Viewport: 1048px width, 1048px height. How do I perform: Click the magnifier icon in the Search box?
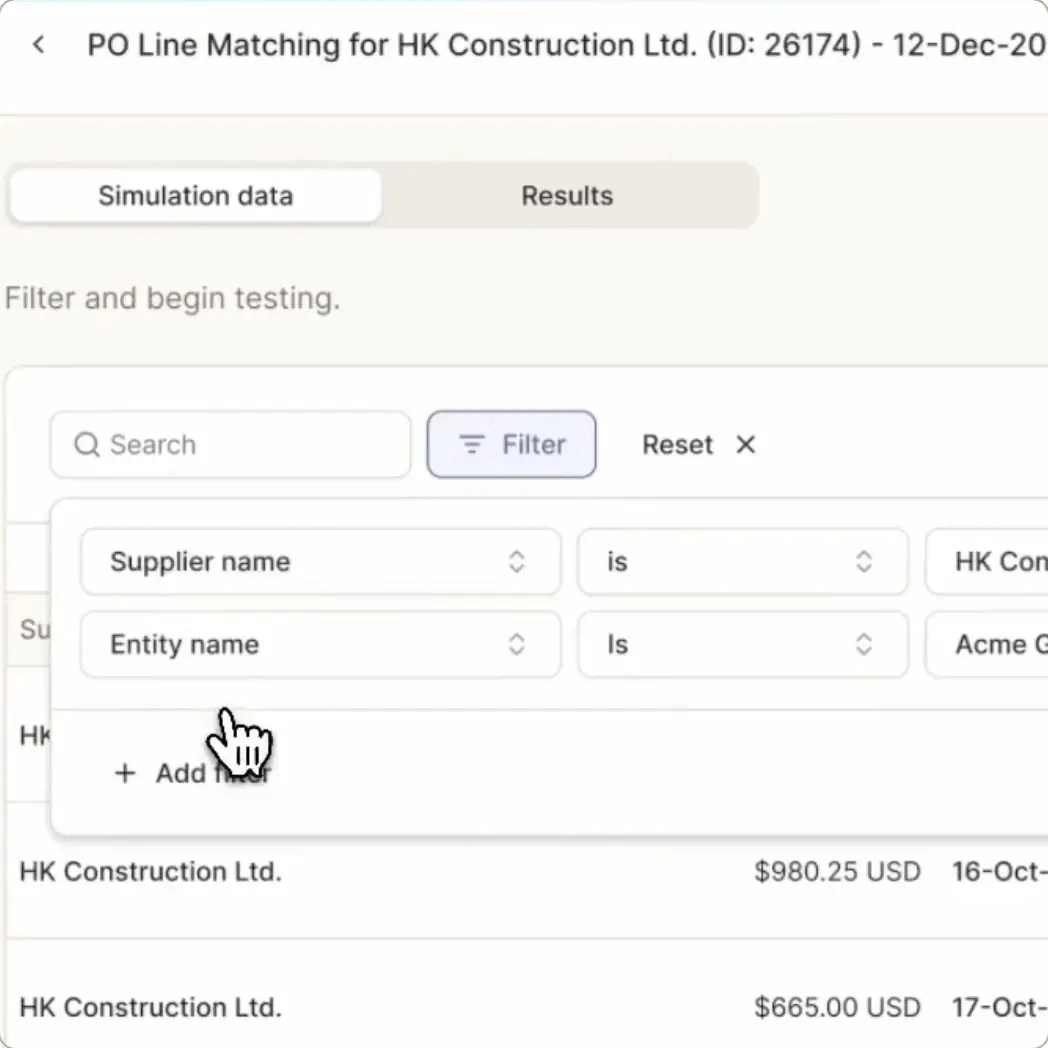[x=87, y=444]
